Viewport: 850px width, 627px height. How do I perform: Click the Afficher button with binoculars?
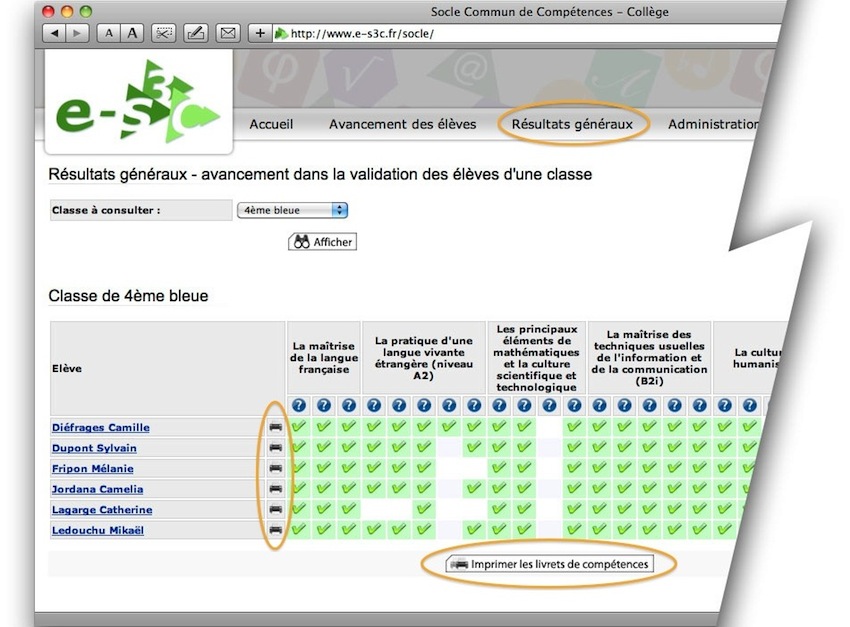tap(322, 242)
